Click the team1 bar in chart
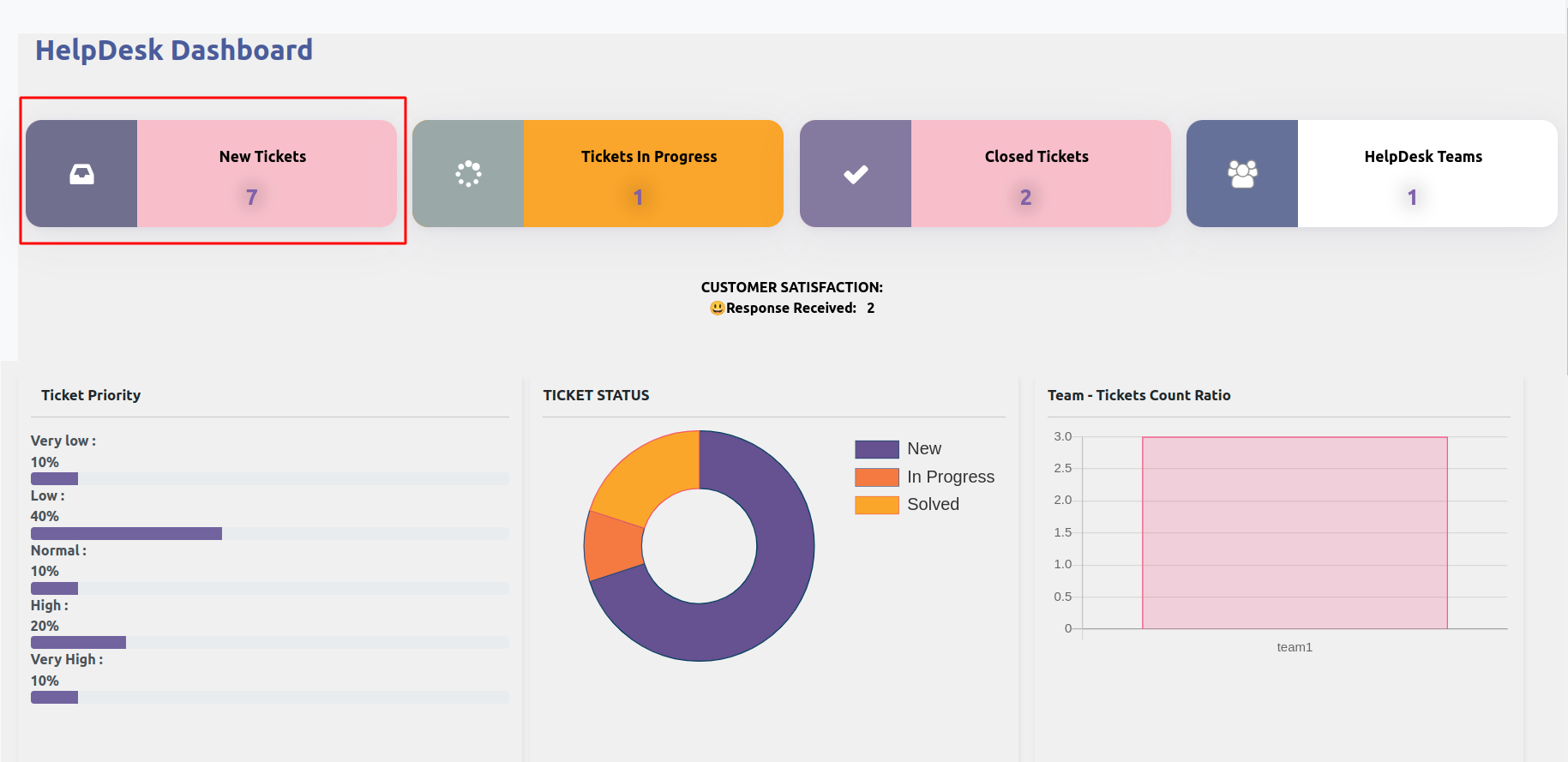 [1295, 532]
